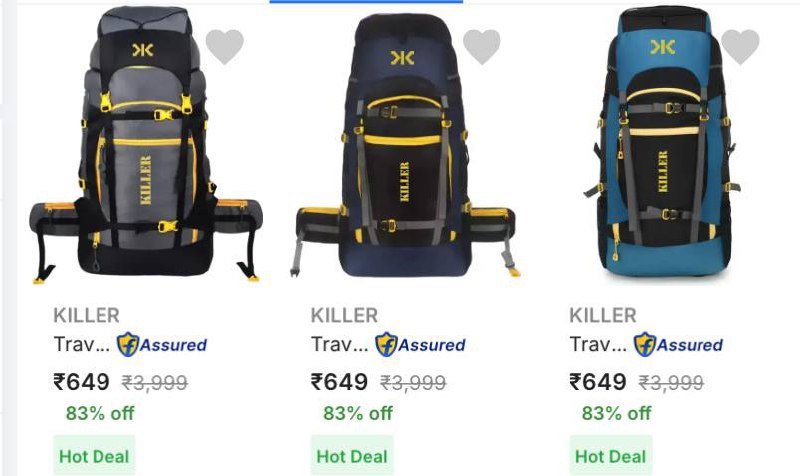Image resolution: width=800 pixels, height=476 pixels.
Task: Open the navy blue Killer rucksack image
Action: (x=407, y=146)
